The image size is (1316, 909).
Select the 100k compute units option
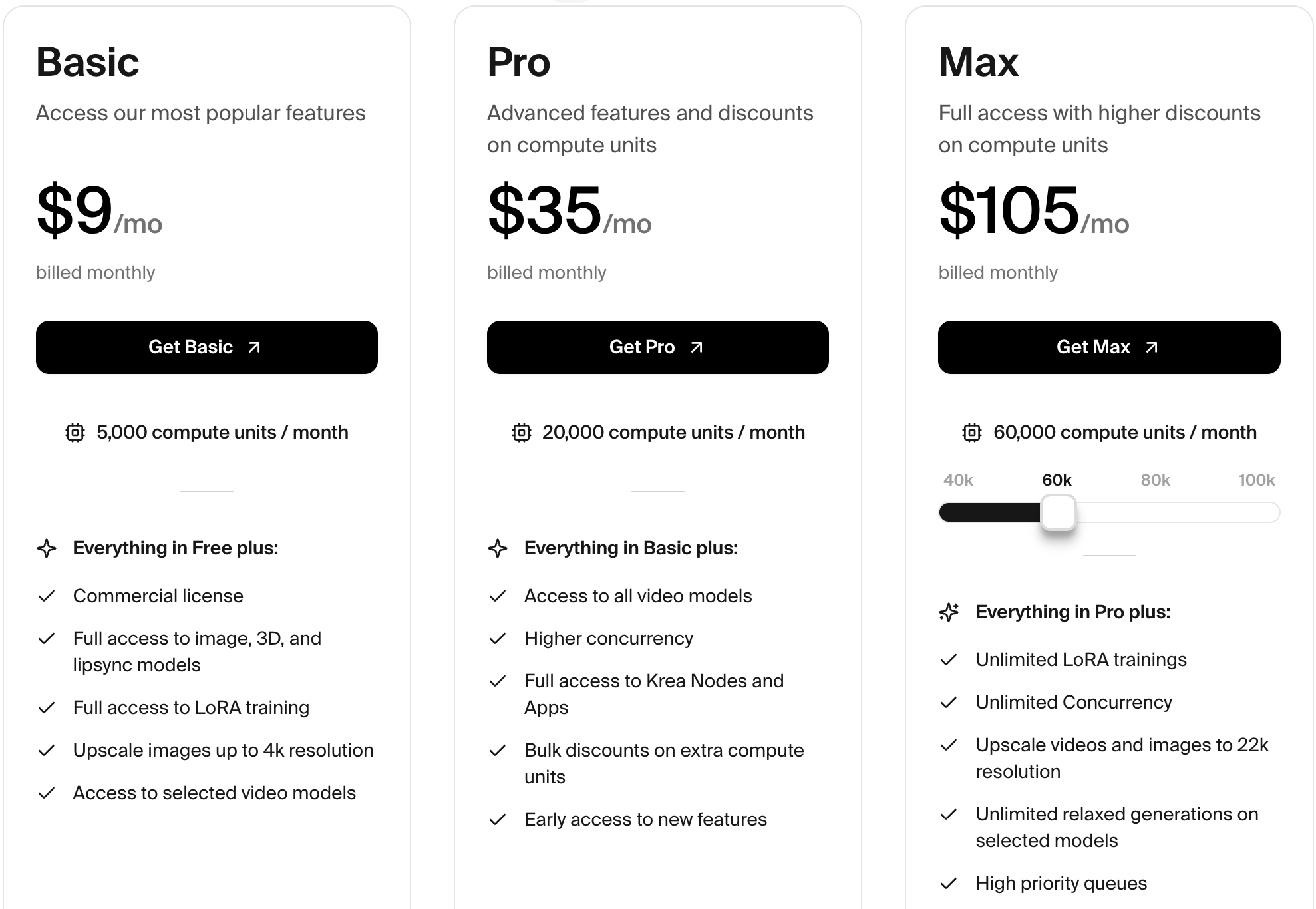(1256, 480)
